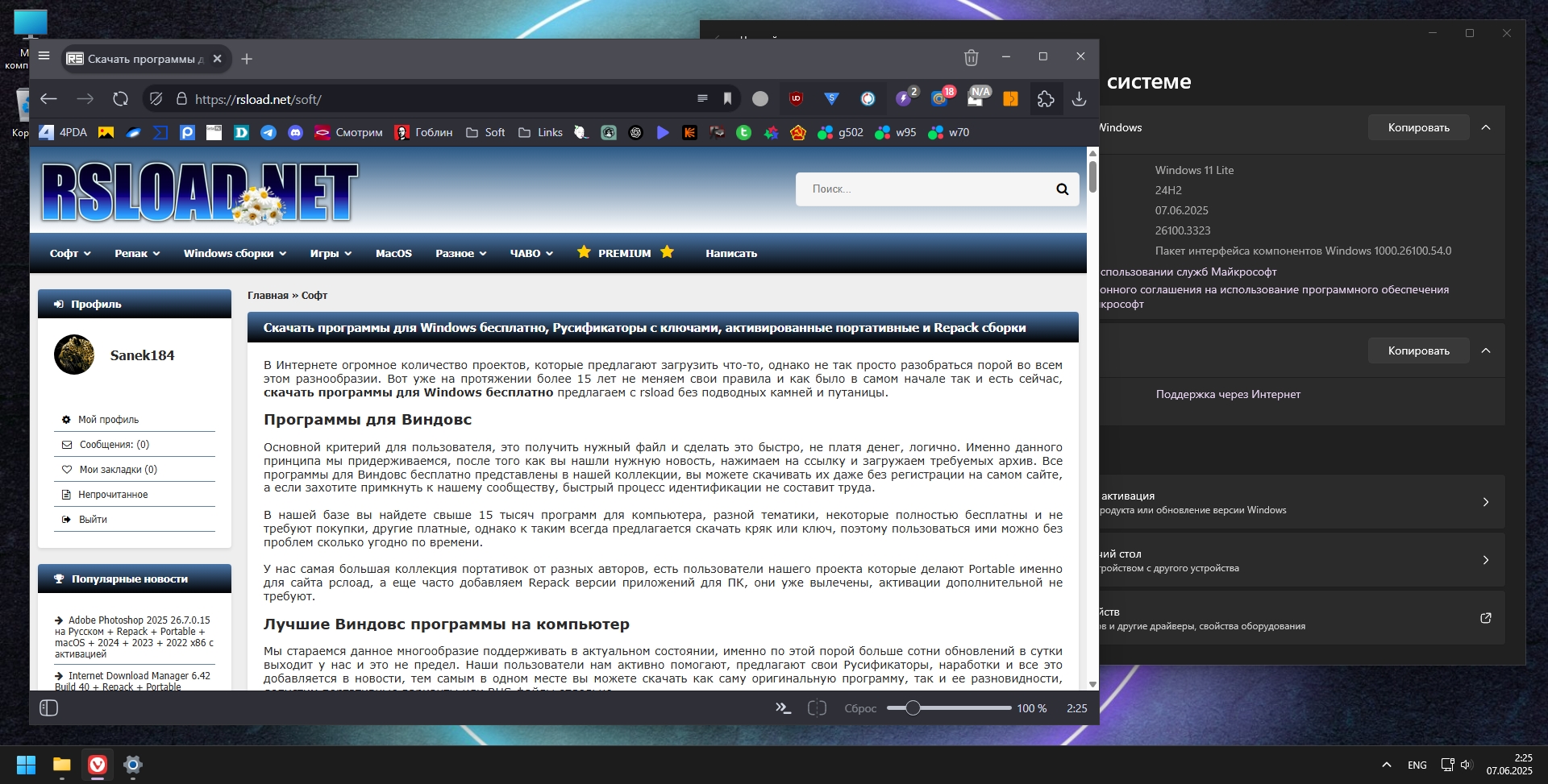The width and height of the screenshot is (1548, 784).
Task: Toggle the side panel in status bar
Action: pos(49,707)
